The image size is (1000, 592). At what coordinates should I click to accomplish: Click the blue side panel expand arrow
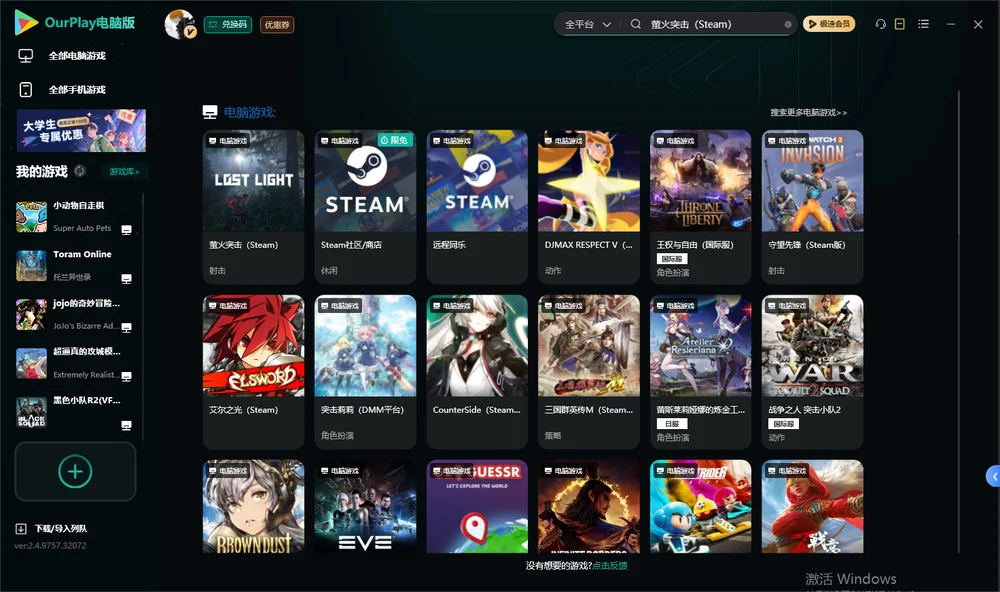993,476
